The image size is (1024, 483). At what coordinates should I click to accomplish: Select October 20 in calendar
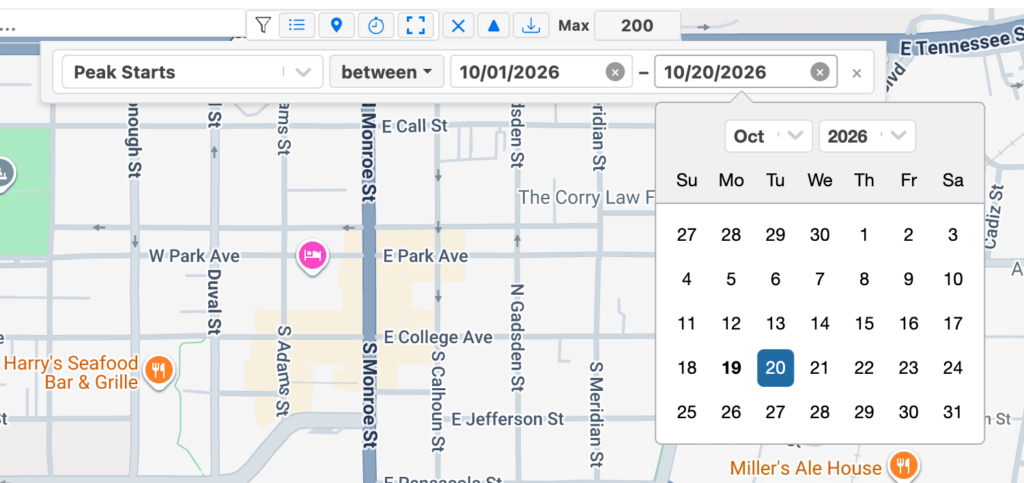click(775, 368)
